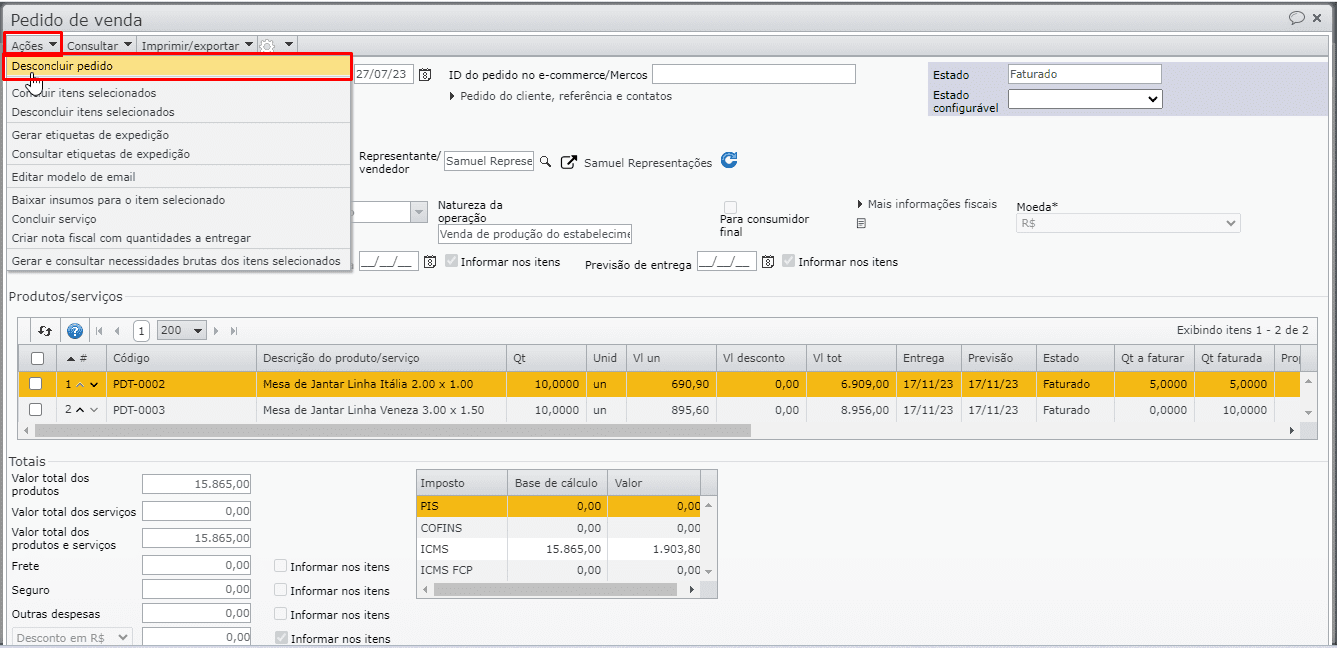Screen dimensions: 1337x648
Task: Toggle Informar nos itens checkbox for Frete
Action: point(281,566)
